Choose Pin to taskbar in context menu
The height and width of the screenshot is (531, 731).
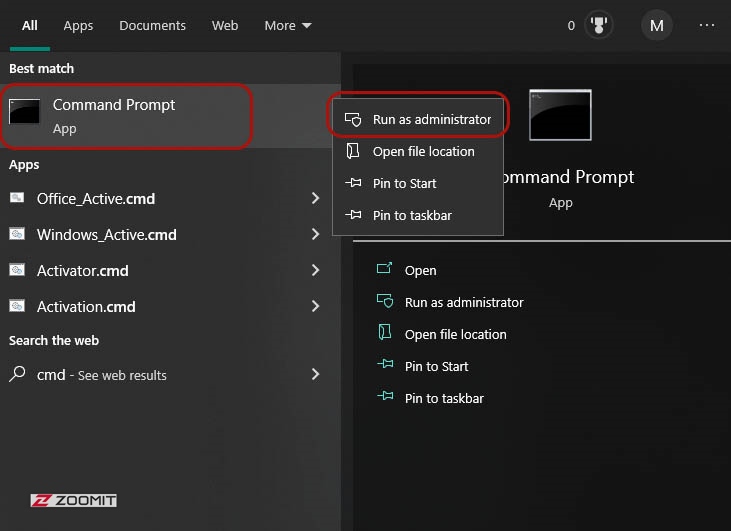coord(411,215)
